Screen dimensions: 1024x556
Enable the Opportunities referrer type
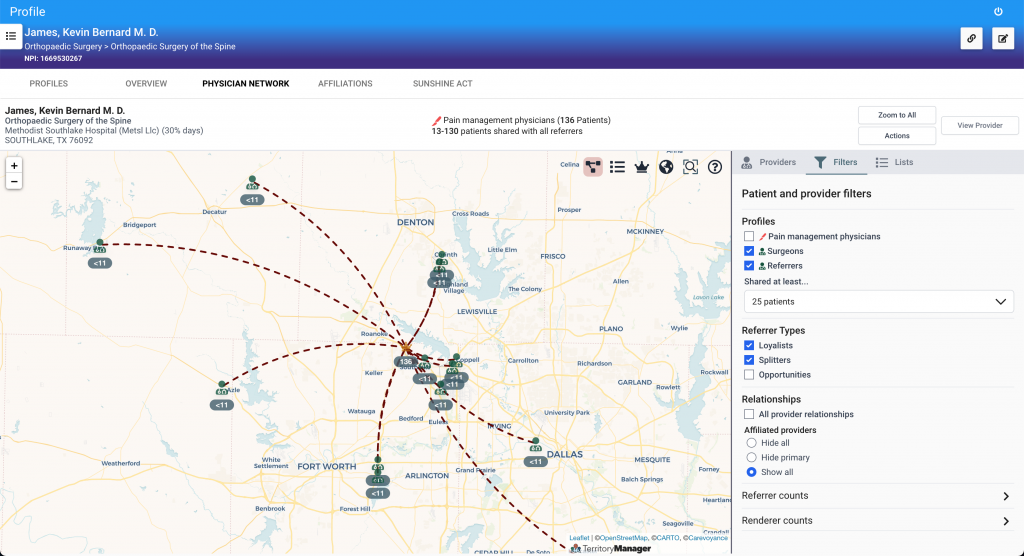point(749,375)
